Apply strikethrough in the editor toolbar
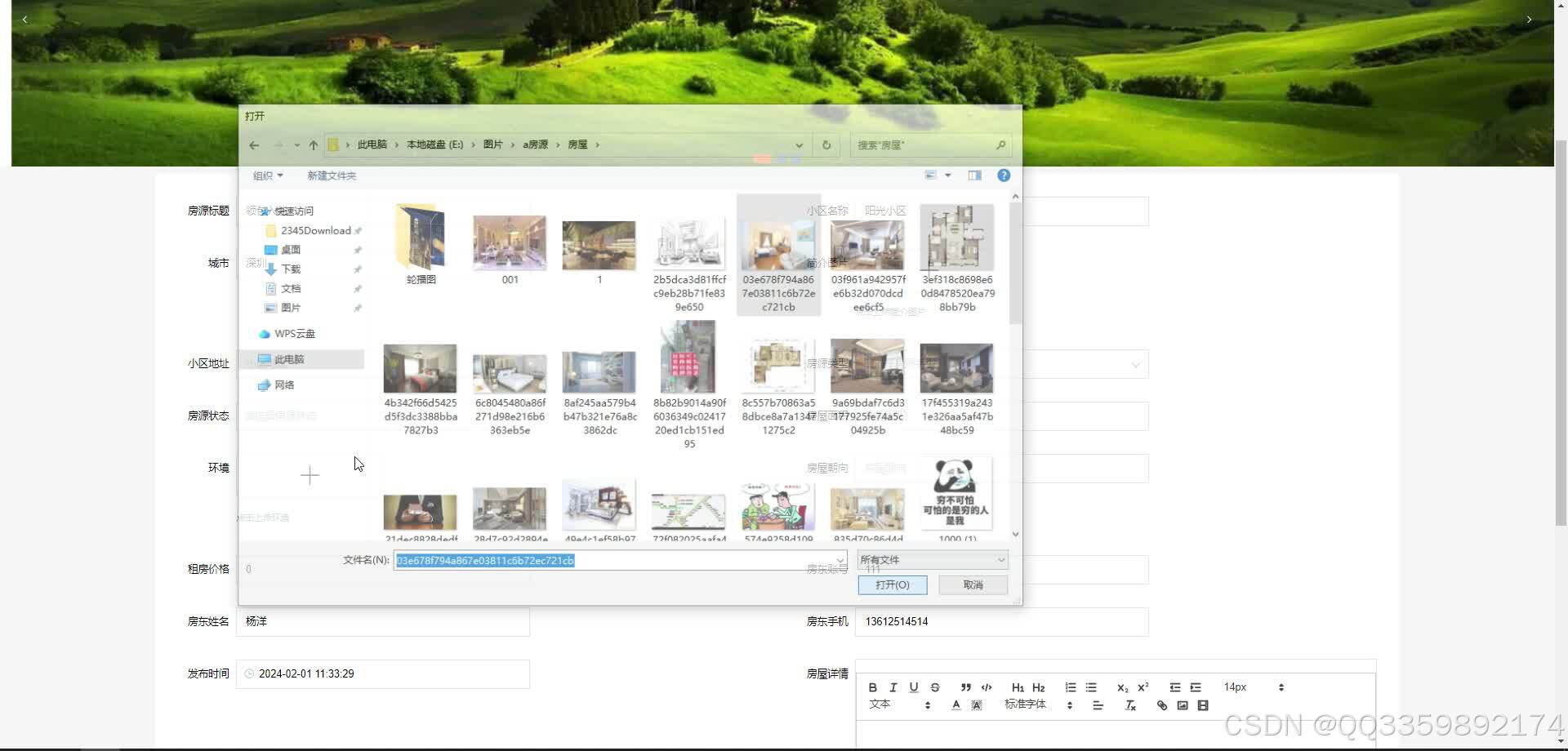 coord(935,687)
